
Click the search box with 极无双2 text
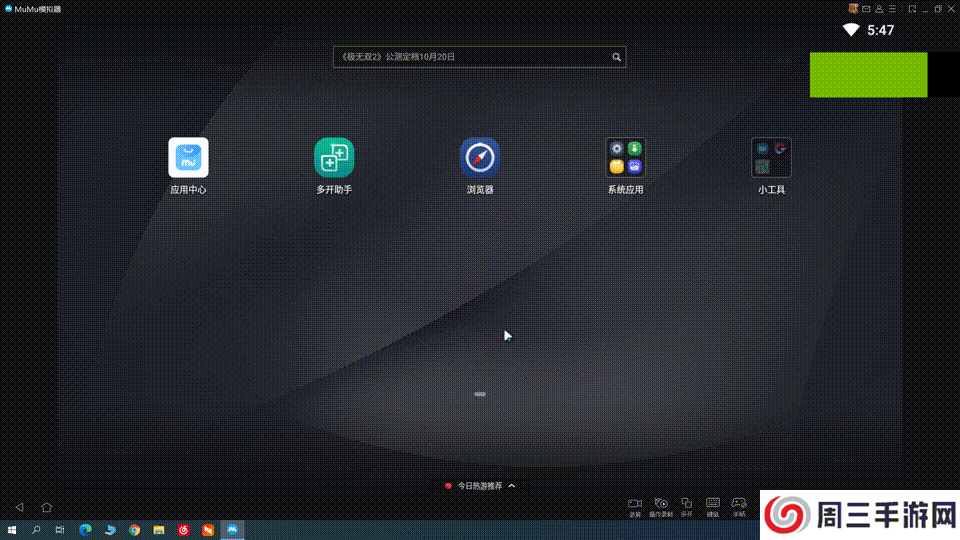[x=470, y=57]
